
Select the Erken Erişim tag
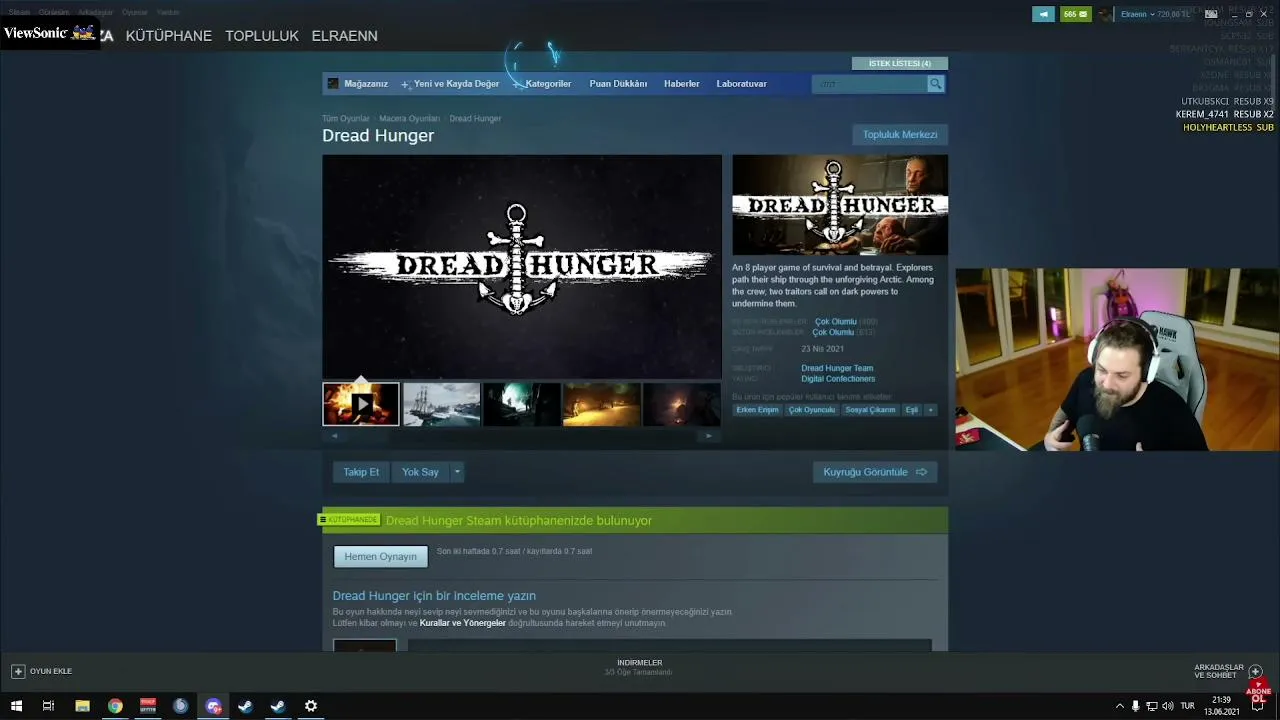pos(757,410)
